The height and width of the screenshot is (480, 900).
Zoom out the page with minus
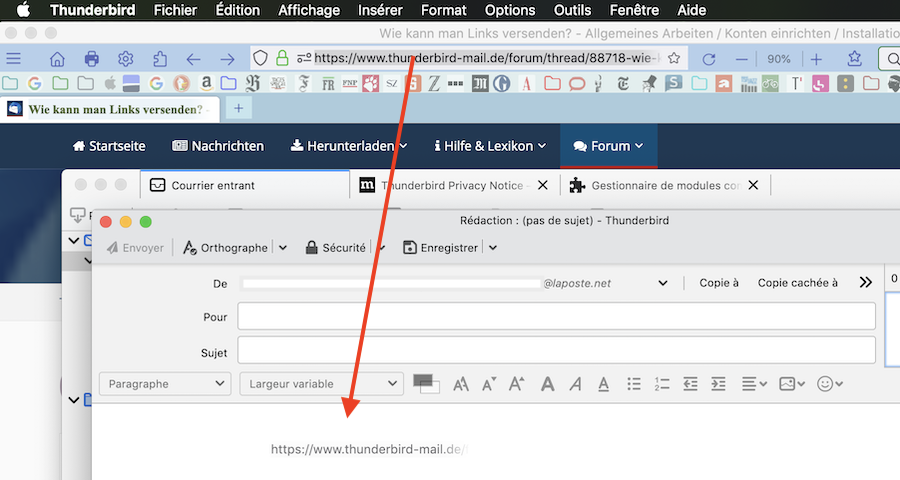click(742, 59)
